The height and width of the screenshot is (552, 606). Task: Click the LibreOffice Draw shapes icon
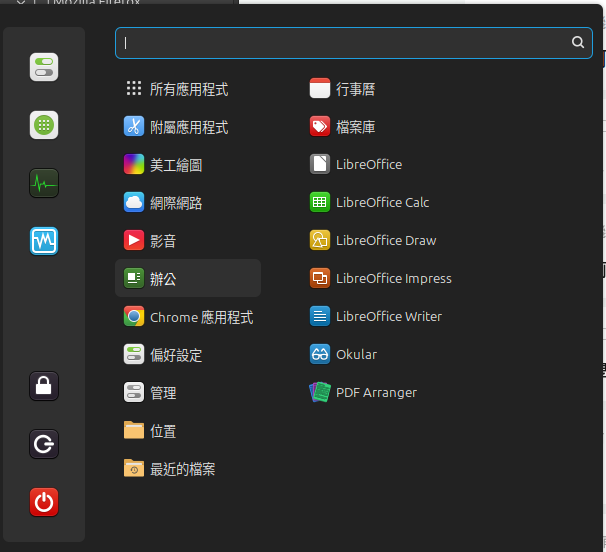click(x=320, y=240)
